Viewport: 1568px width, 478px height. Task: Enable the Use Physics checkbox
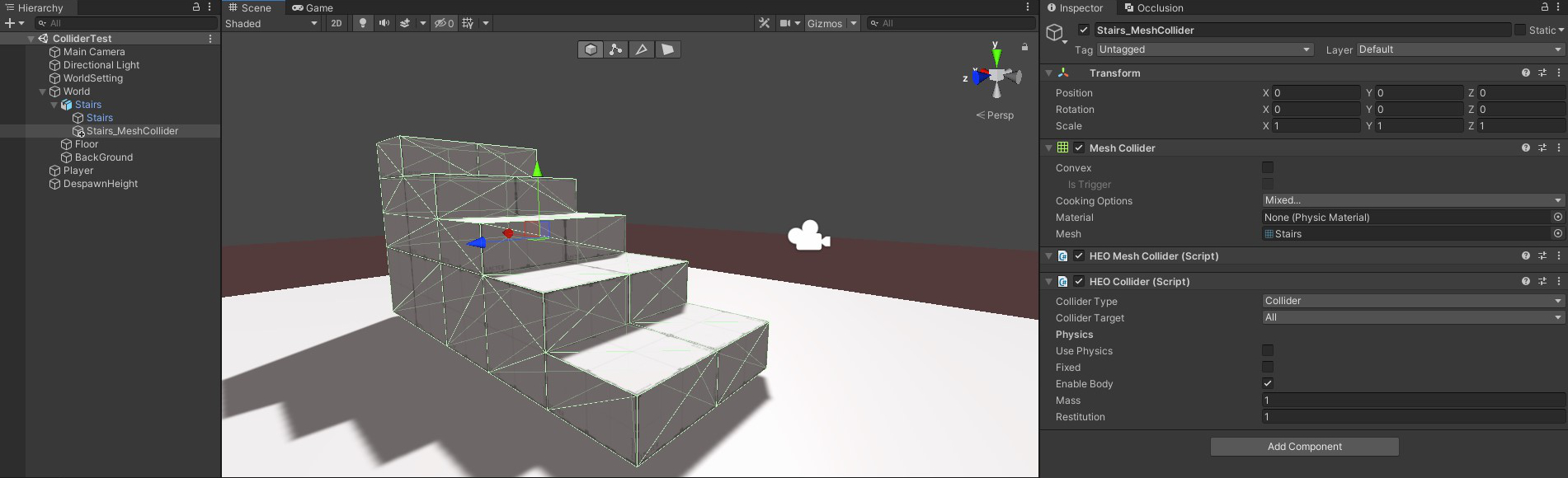pos(1268,350)
